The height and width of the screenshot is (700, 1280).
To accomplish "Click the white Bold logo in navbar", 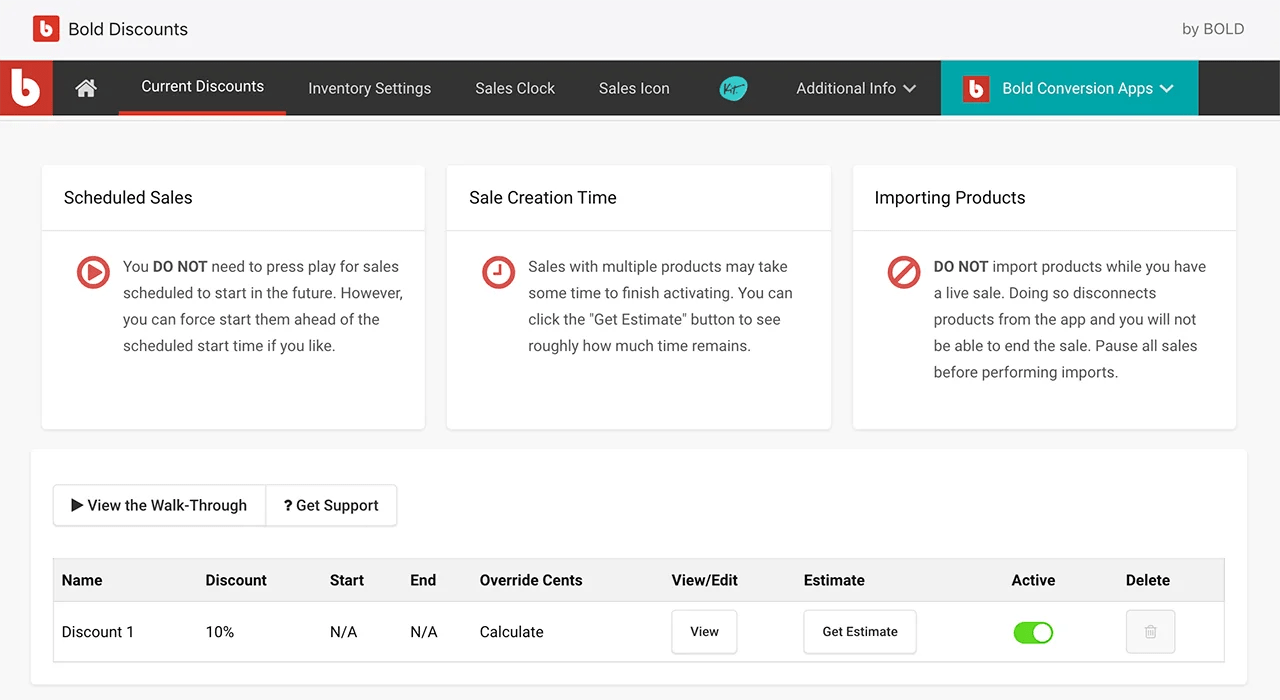I will [26, 88].
